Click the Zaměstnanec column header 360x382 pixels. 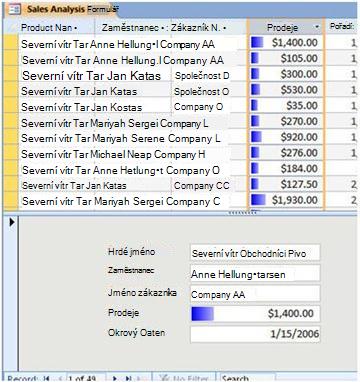pos(133,27)
